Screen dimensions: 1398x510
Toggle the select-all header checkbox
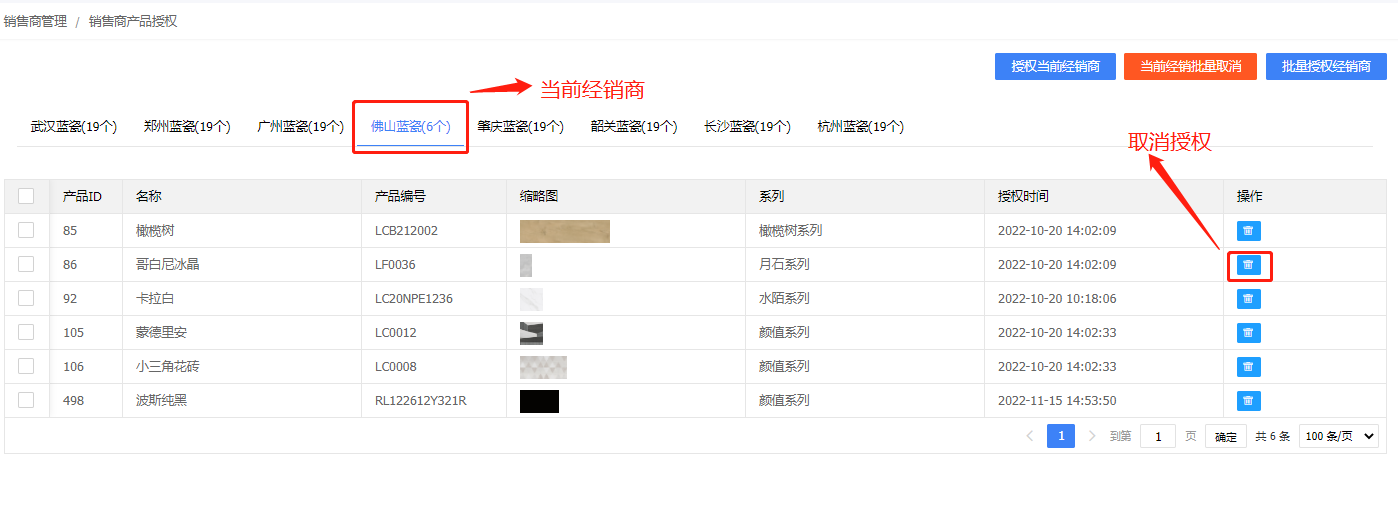(26, 196)
